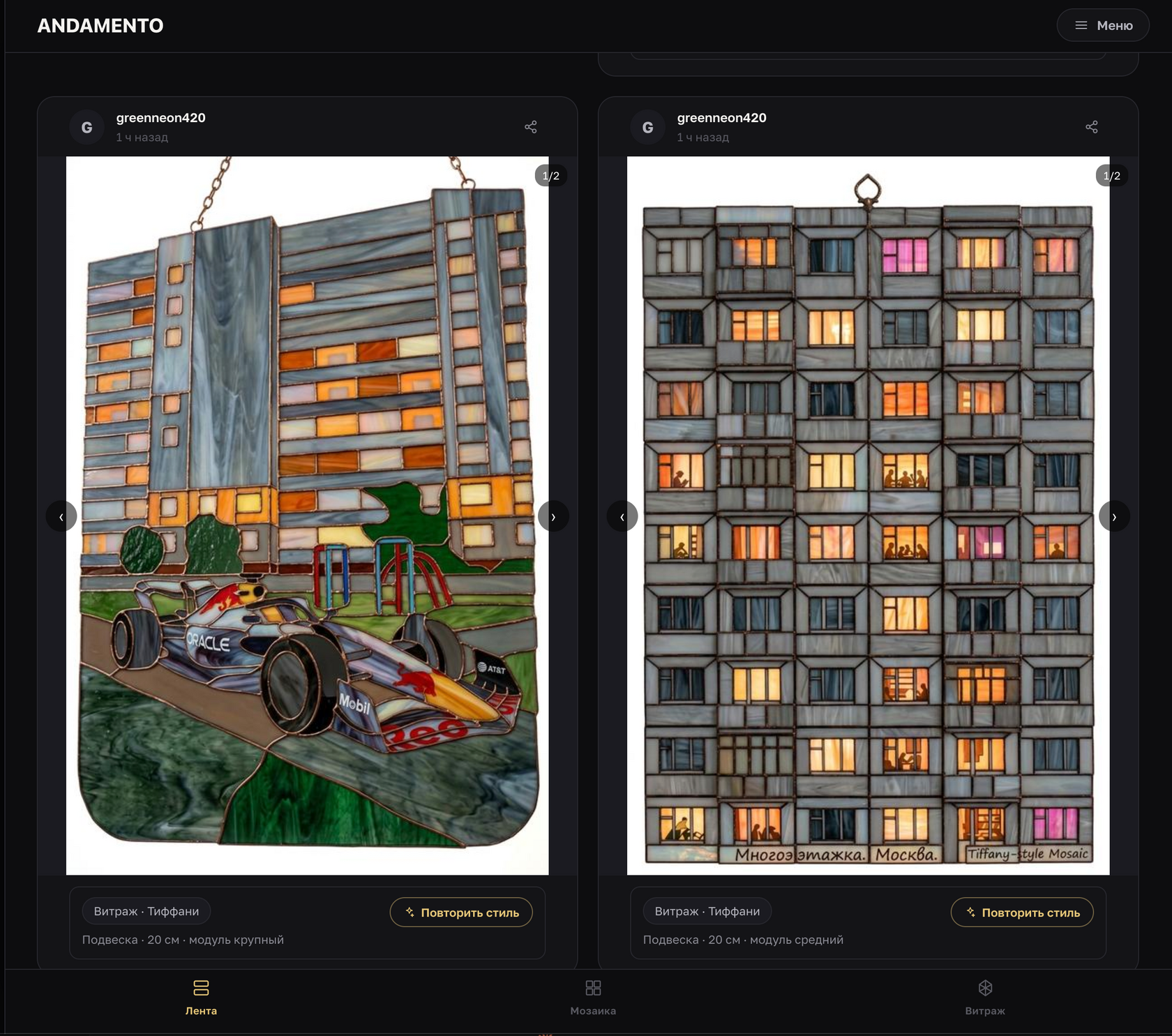Viewport: 1172px width, 1036px height.
Task: Open the F1 car stained glass image
Action: [x=307, y=516]
